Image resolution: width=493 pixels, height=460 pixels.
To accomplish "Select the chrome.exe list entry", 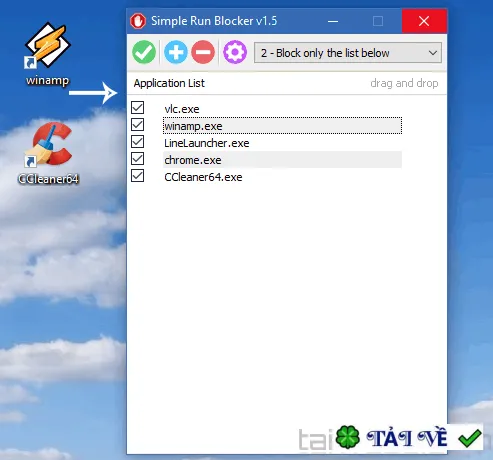I will 282,160.
